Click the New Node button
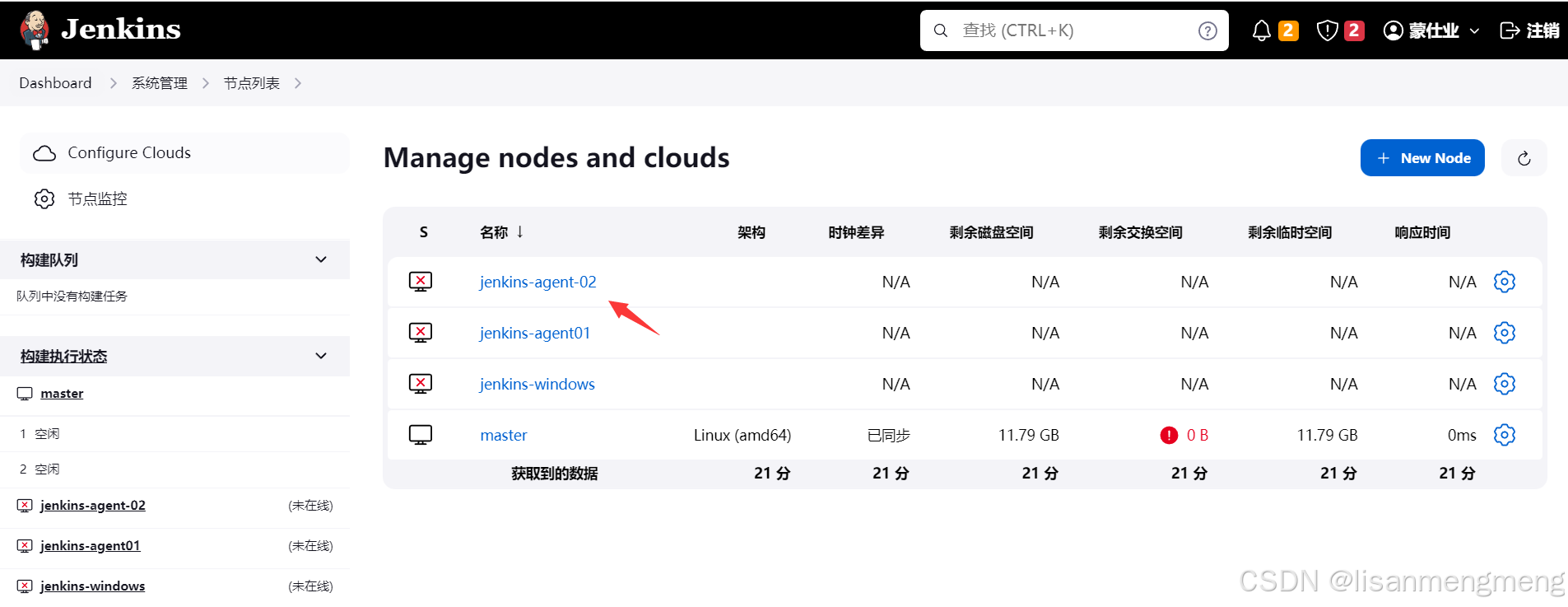 click(1422, 157)
